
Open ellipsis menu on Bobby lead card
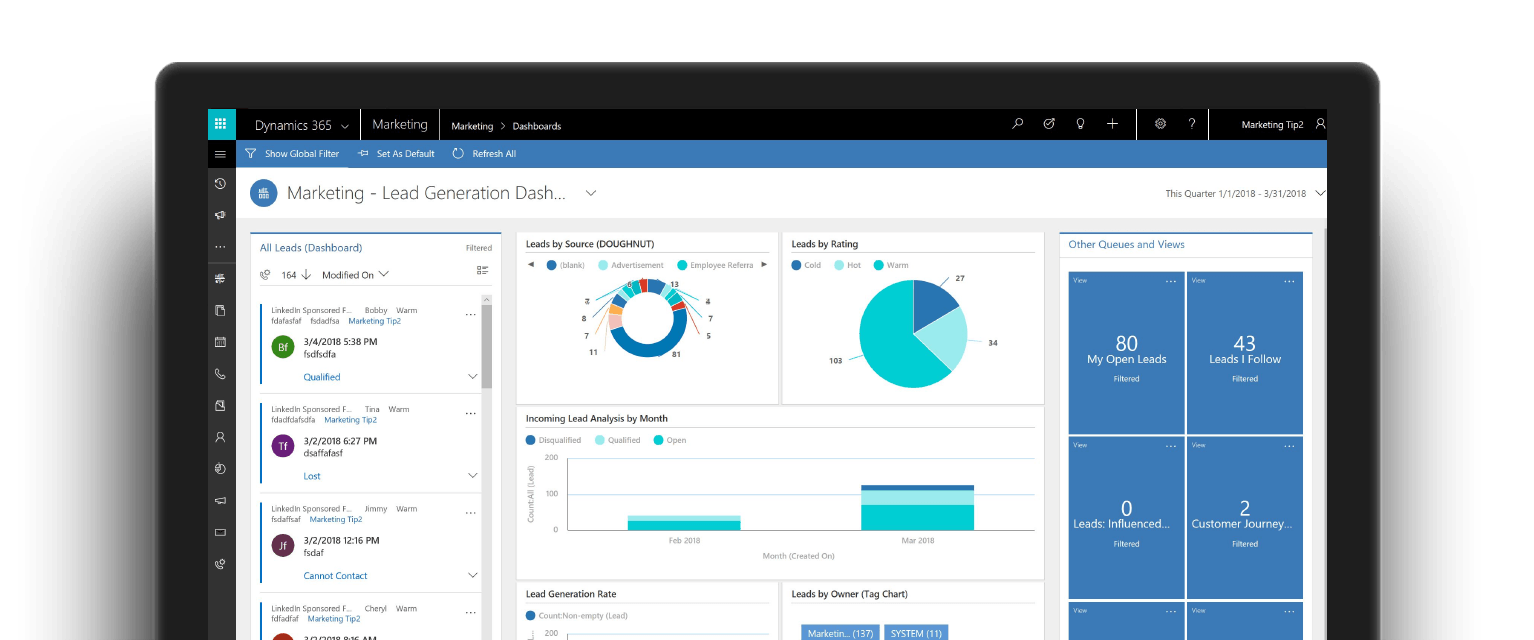(x=471, y=314)
